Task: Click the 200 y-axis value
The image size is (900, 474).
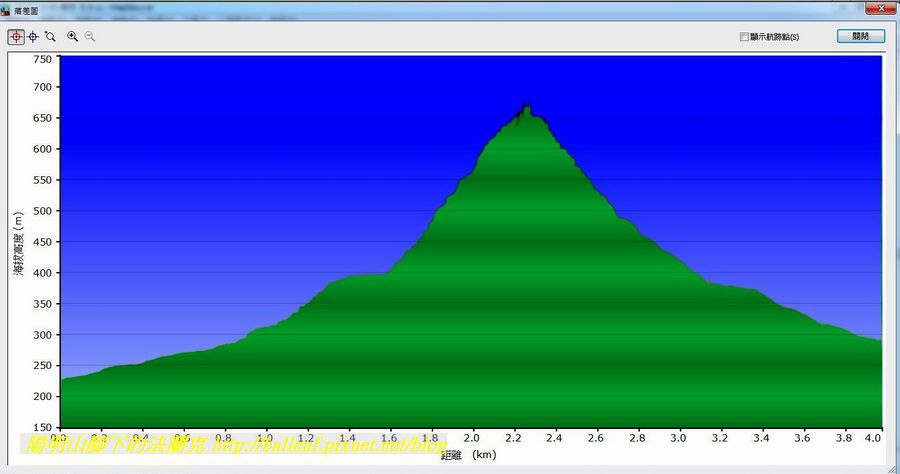Action: (42, 397)
